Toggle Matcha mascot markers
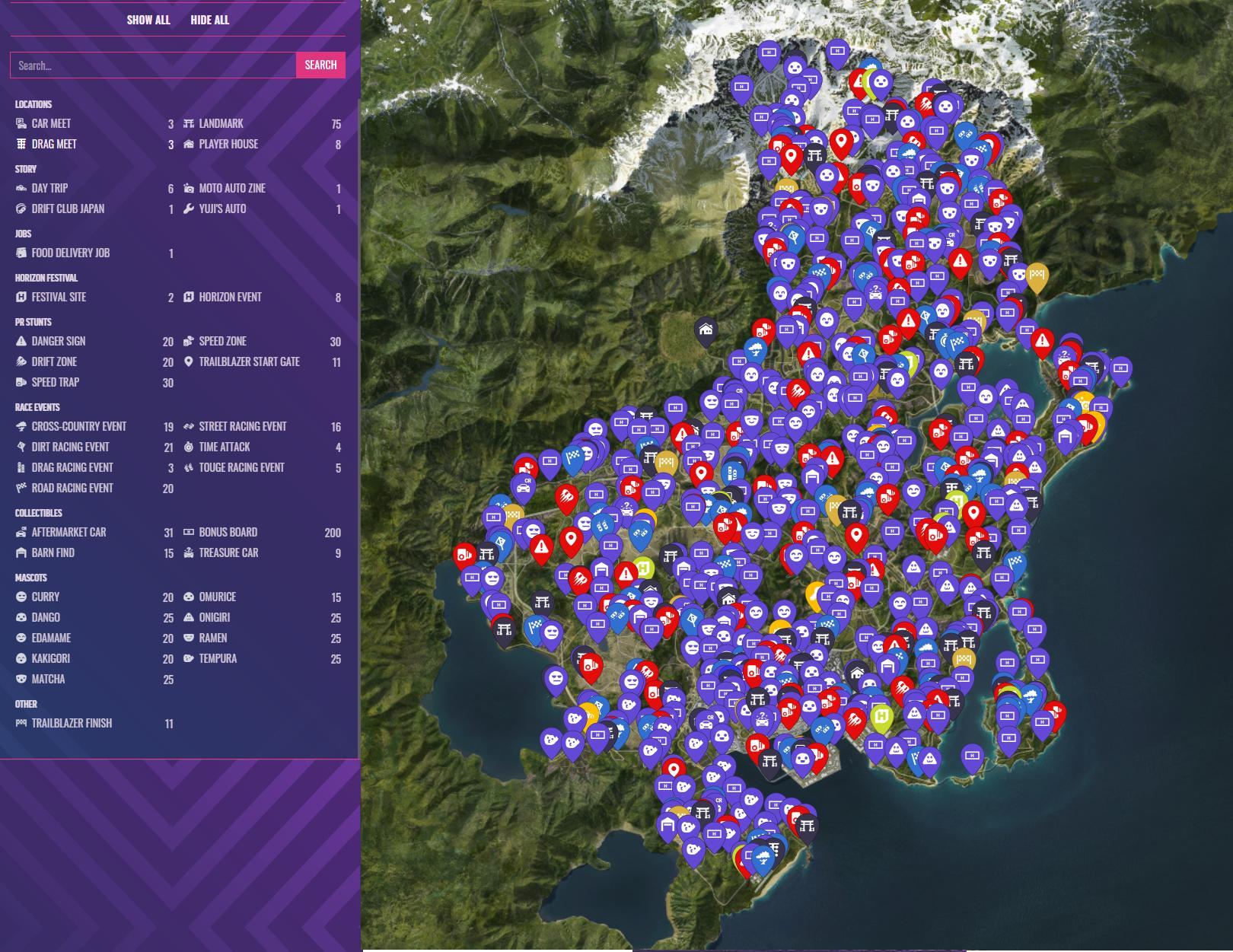1233x952 pixels. tap(94, 679)
